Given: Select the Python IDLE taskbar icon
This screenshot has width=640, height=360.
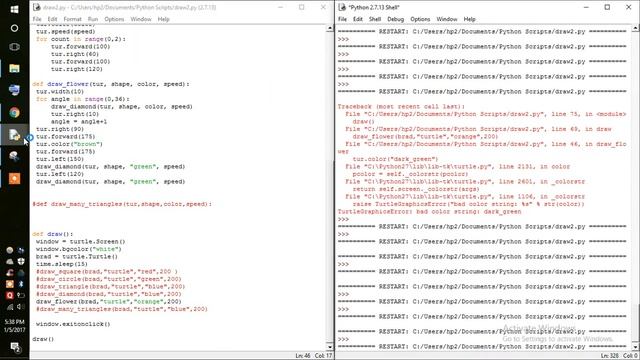Looking at the screenshot, I should pyautogui.click(x=14, y=134).
